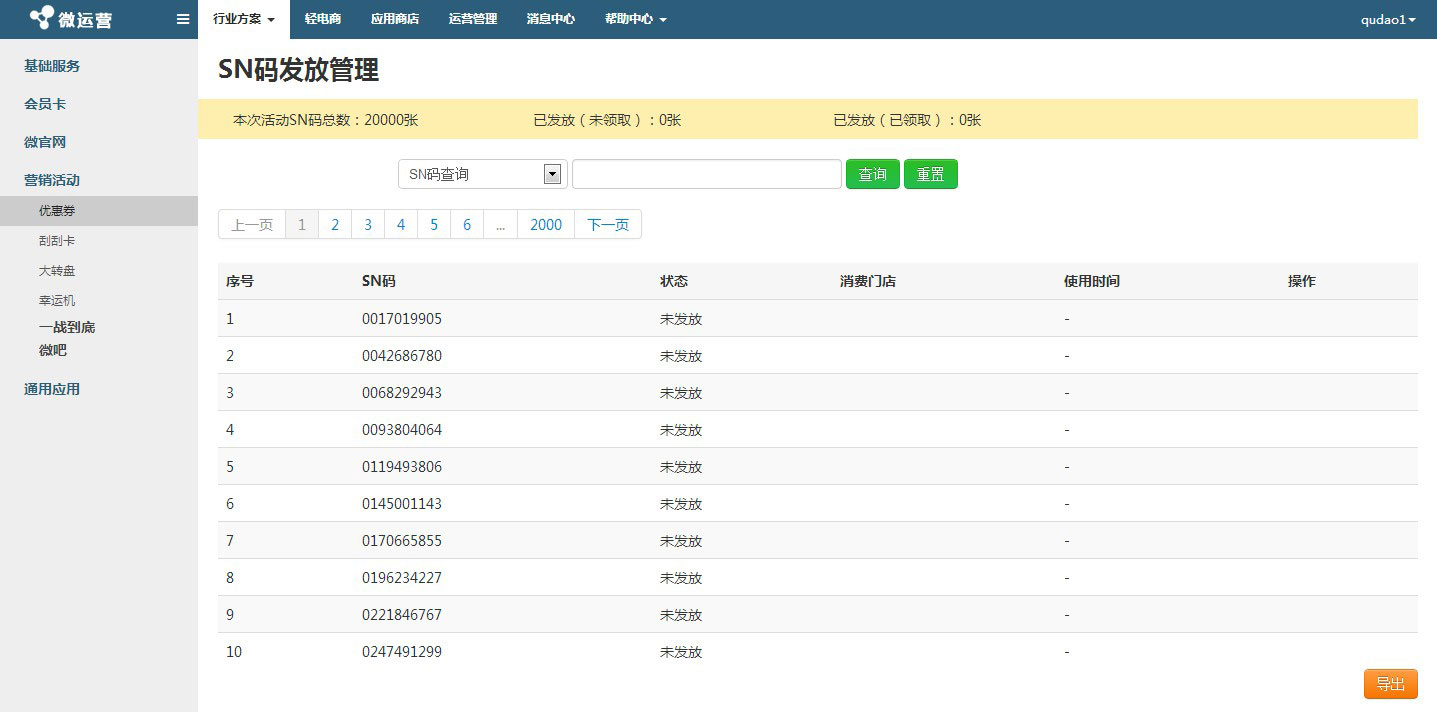Open 运营管理 in top navigation
Image resolution: width=1437 pixels, height=712 pixels.
(x=473, y=19)
